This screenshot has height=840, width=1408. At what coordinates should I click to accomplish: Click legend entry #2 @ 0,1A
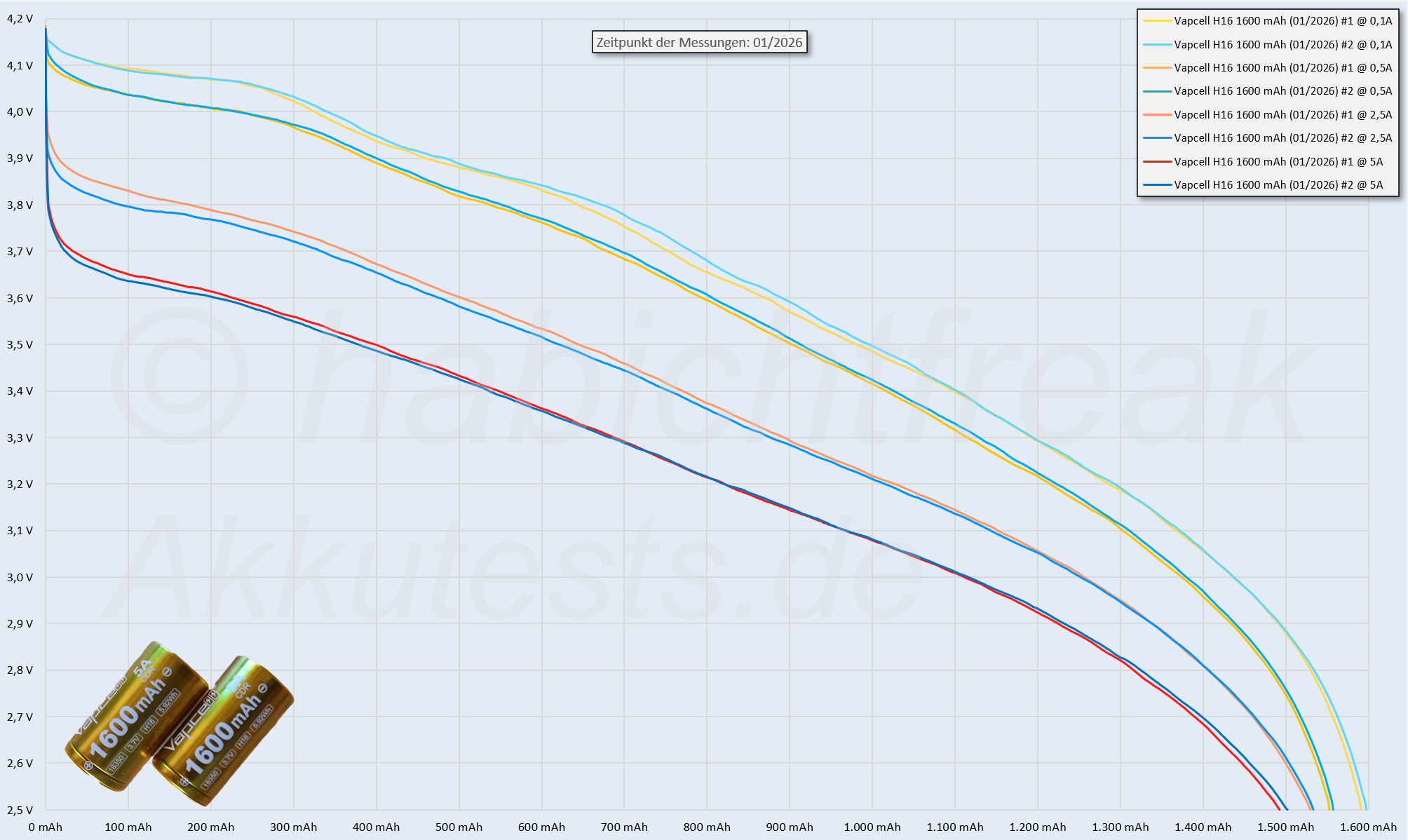pyautogui.click(x=1282, y=44)
